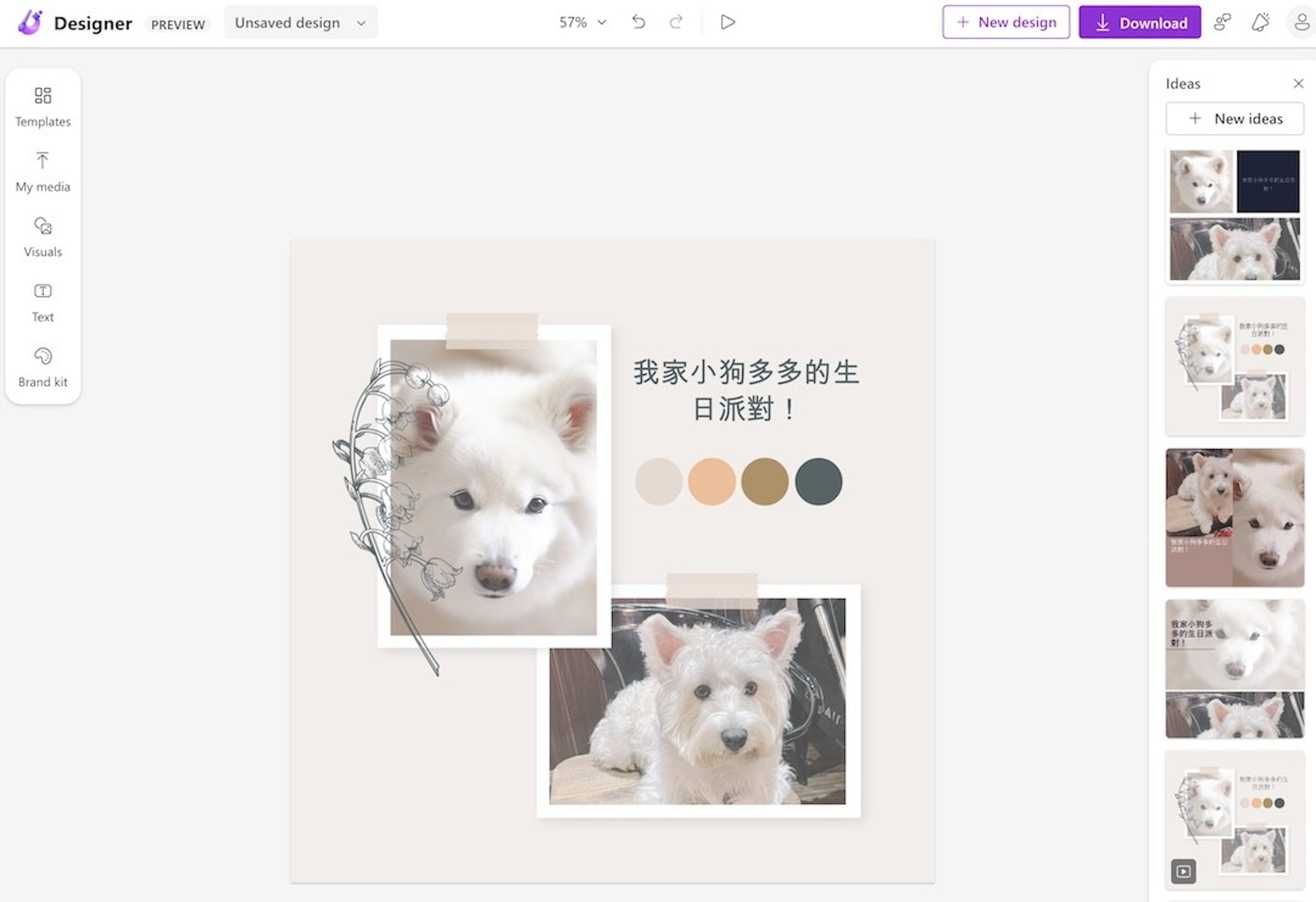Viewport: 1316px width, 902px height.
Task: Open the user account profile
Action: pos(1302,23)
